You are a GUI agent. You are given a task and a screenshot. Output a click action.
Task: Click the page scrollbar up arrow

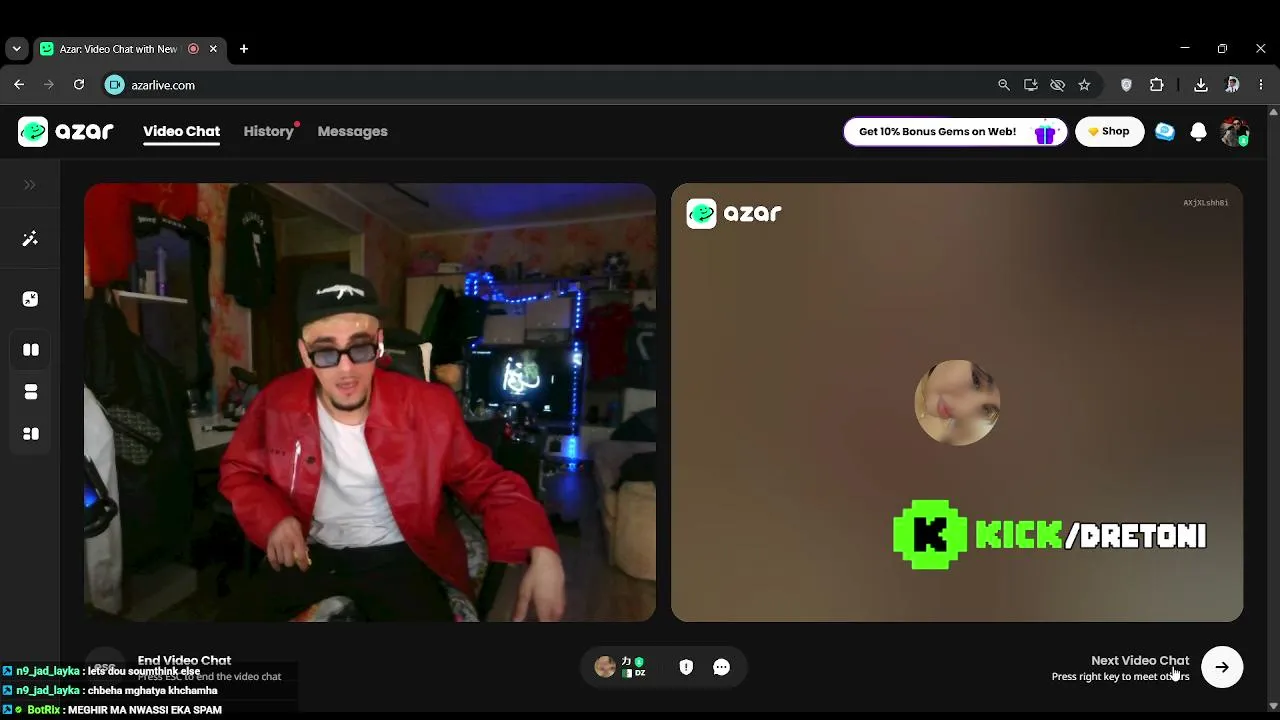click(1274, 110)
